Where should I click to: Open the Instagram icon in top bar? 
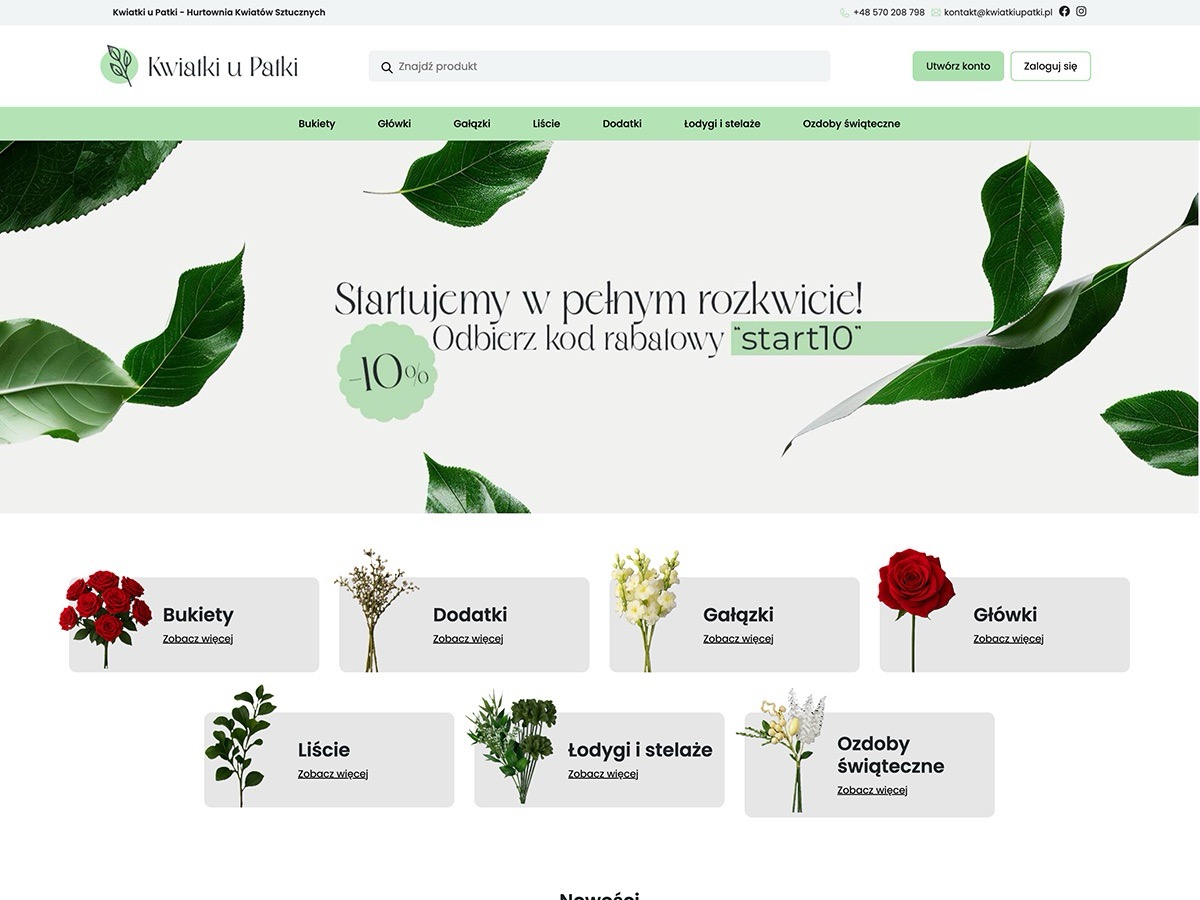coord(1081,12)
